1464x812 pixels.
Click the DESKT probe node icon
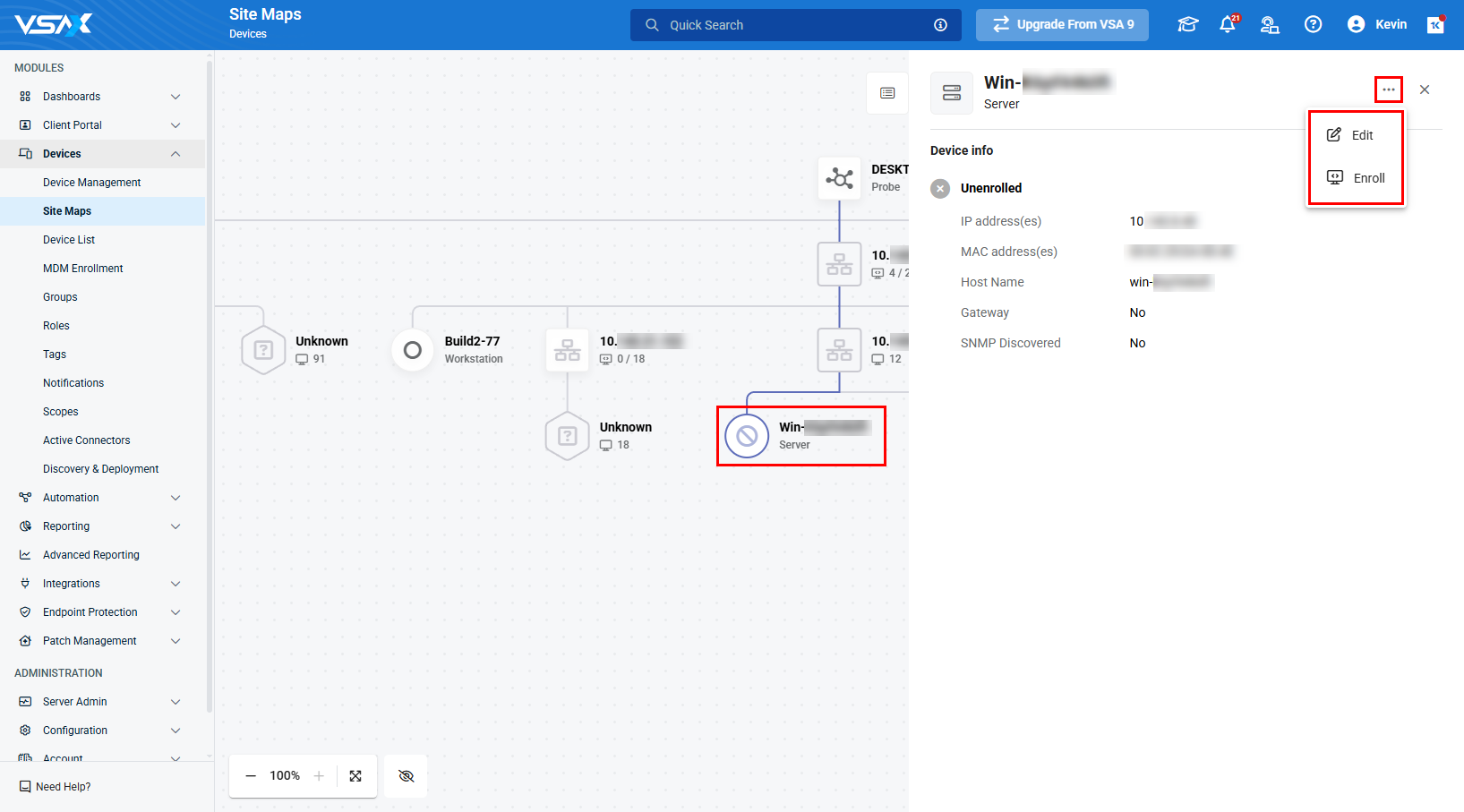pos(839,178)
